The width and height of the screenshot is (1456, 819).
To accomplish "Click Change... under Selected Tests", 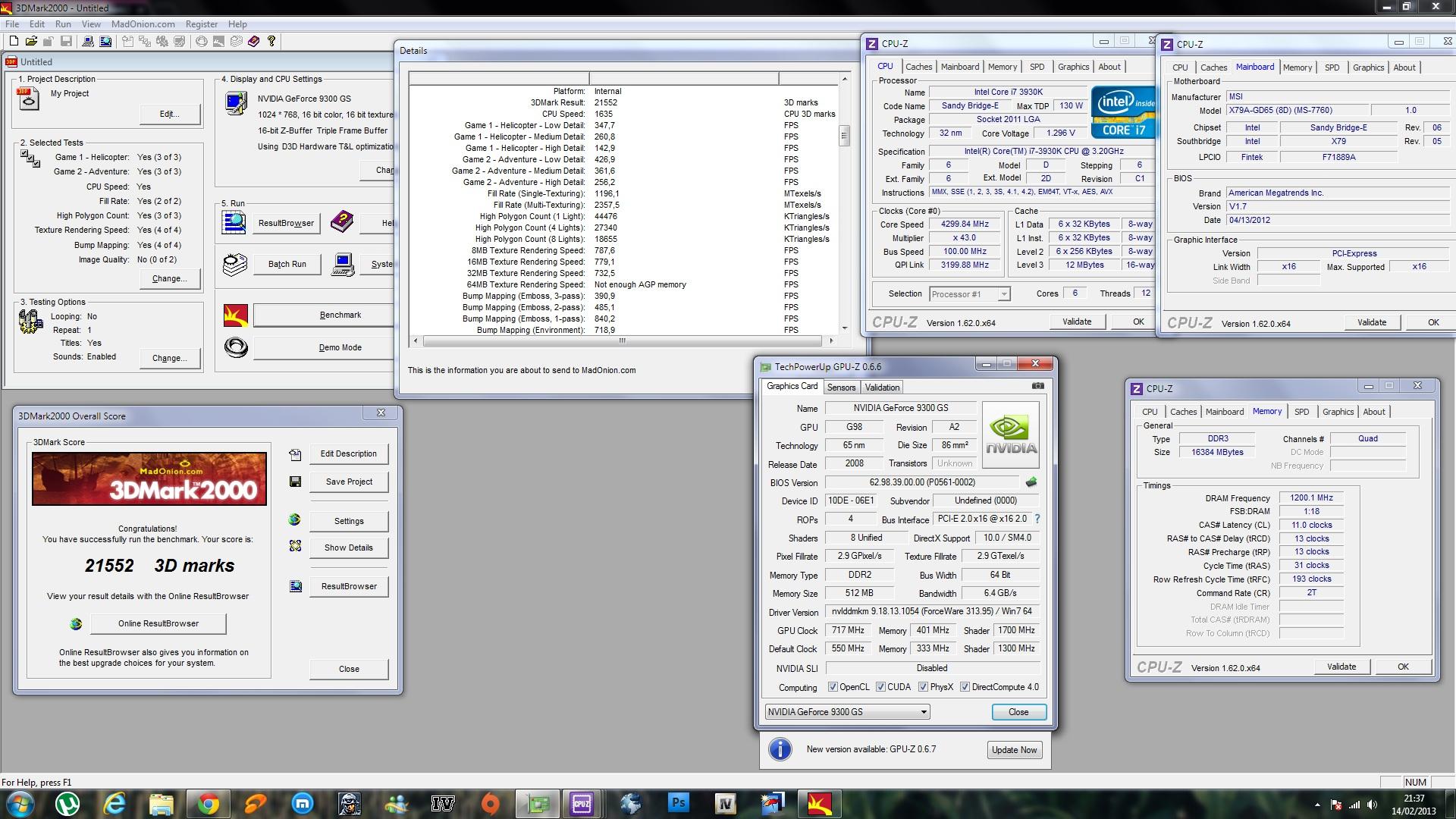I will (x=170, y=278).
